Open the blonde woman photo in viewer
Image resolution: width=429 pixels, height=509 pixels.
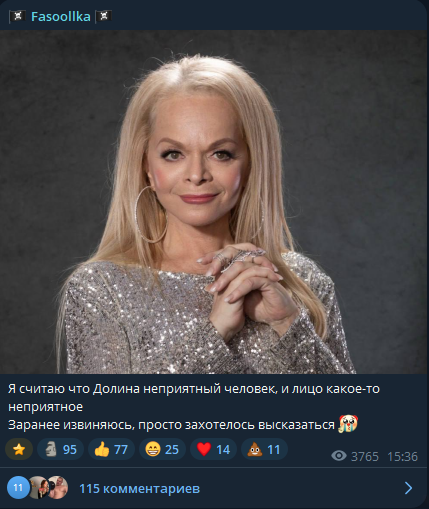[214, 202]
